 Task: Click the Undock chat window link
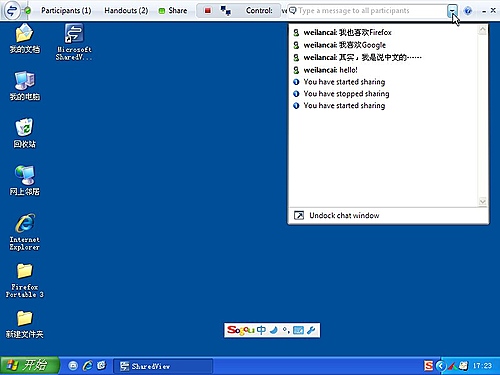[344, 215]
